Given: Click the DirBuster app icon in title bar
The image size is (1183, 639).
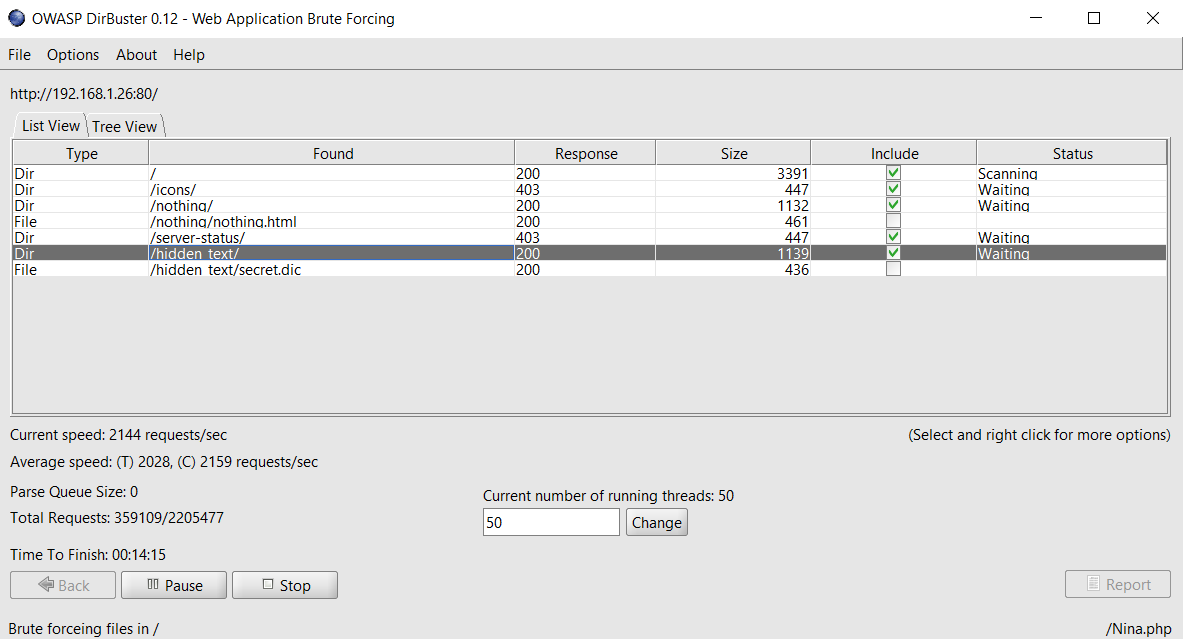Looking at the screenshot, I should [x=17, y=19].
